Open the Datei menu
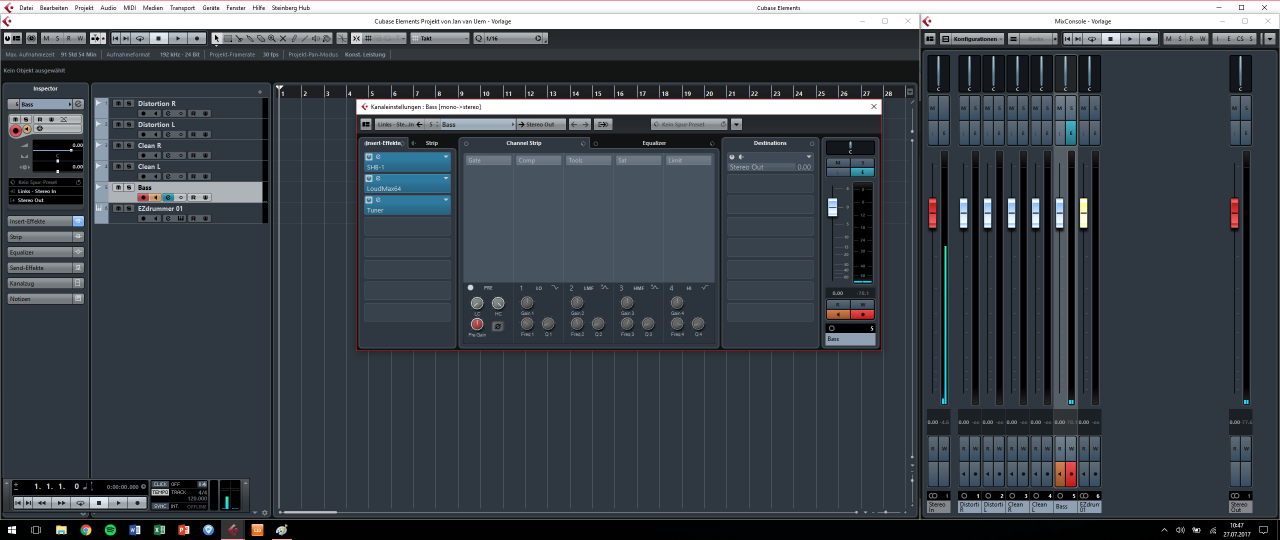This screenshot has height=540, width=1280. point(26,7)
